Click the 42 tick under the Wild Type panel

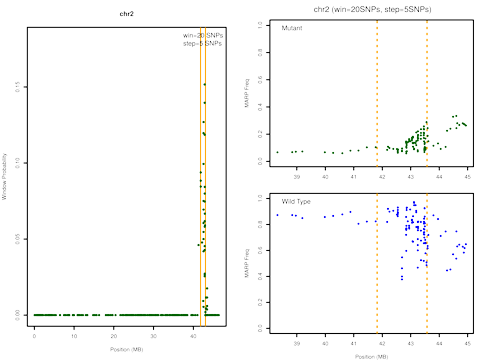[x=382, y=343]
